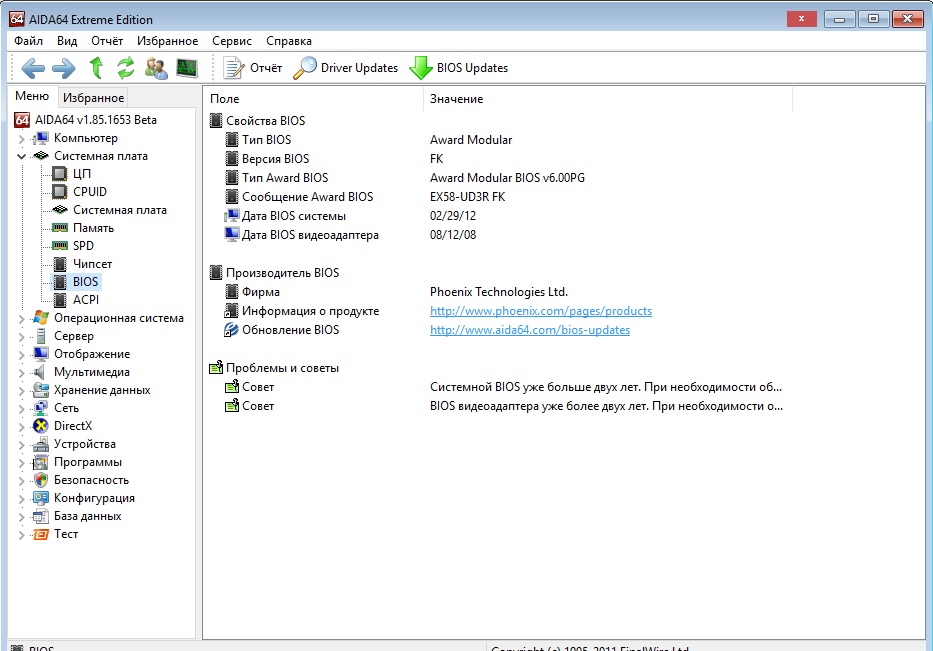Click the Сервер tower icon
Viewport: 933px width, 651px height.
[x=40, y=336]
